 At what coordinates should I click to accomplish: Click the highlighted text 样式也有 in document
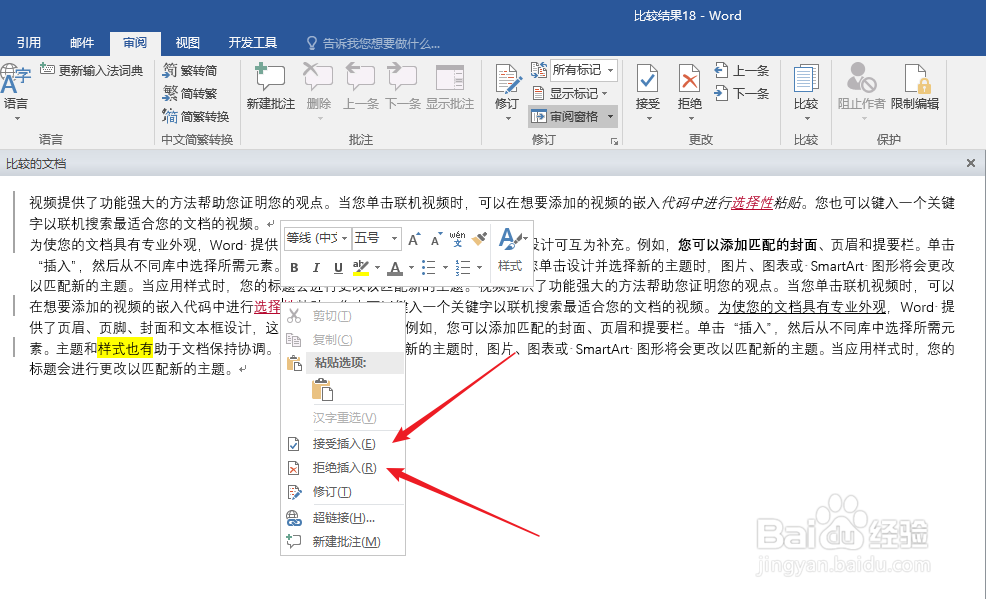(x=125, y=348)
